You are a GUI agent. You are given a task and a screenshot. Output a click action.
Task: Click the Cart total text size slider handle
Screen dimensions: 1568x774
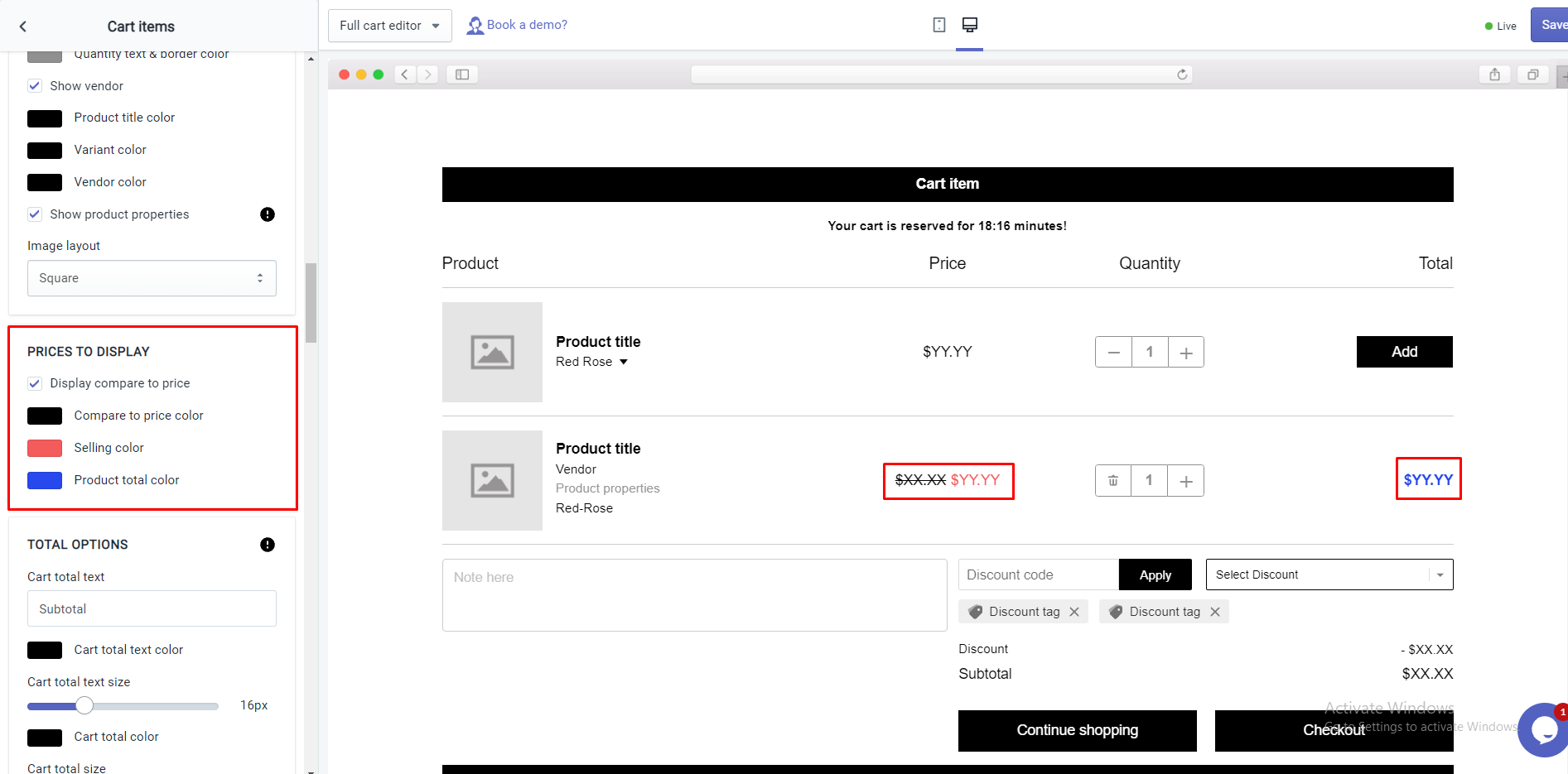click(84, 706)
